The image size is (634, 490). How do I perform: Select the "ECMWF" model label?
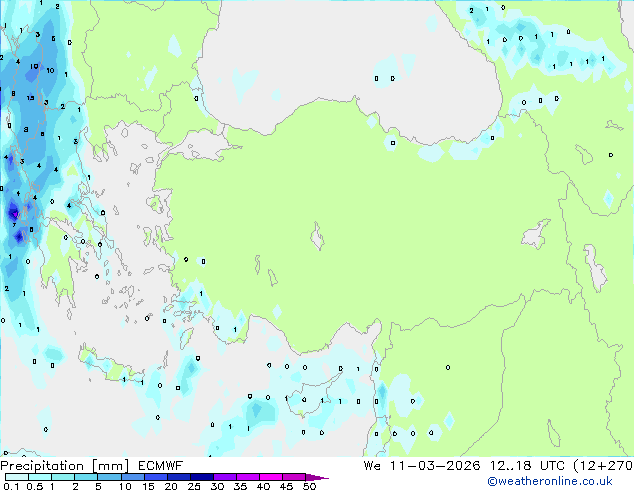coord(161,466)
